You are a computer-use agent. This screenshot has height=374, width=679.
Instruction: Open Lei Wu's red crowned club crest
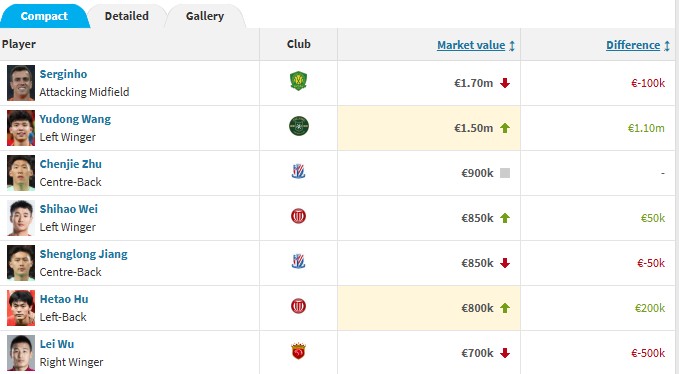[x=298, y=351]
